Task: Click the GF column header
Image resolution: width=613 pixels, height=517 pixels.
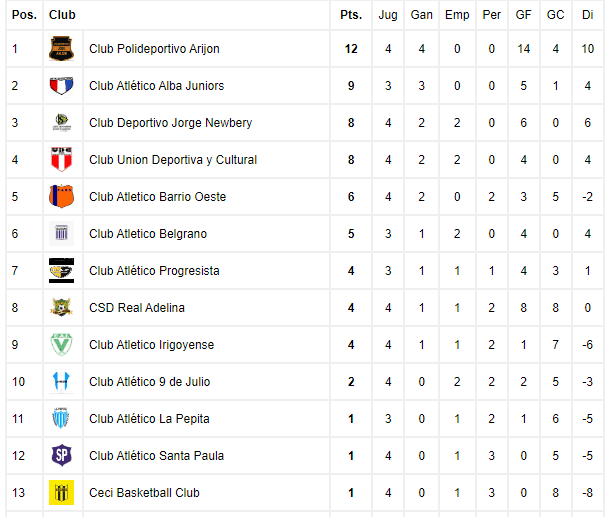Action: [523, 15]
